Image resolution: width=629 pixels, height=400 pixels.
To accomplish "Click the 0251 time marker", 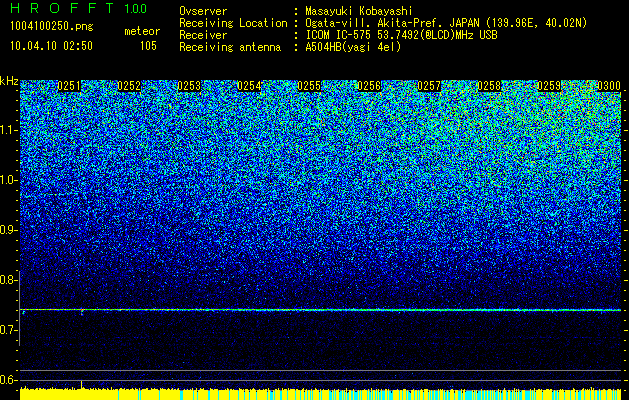I will 69,86.
